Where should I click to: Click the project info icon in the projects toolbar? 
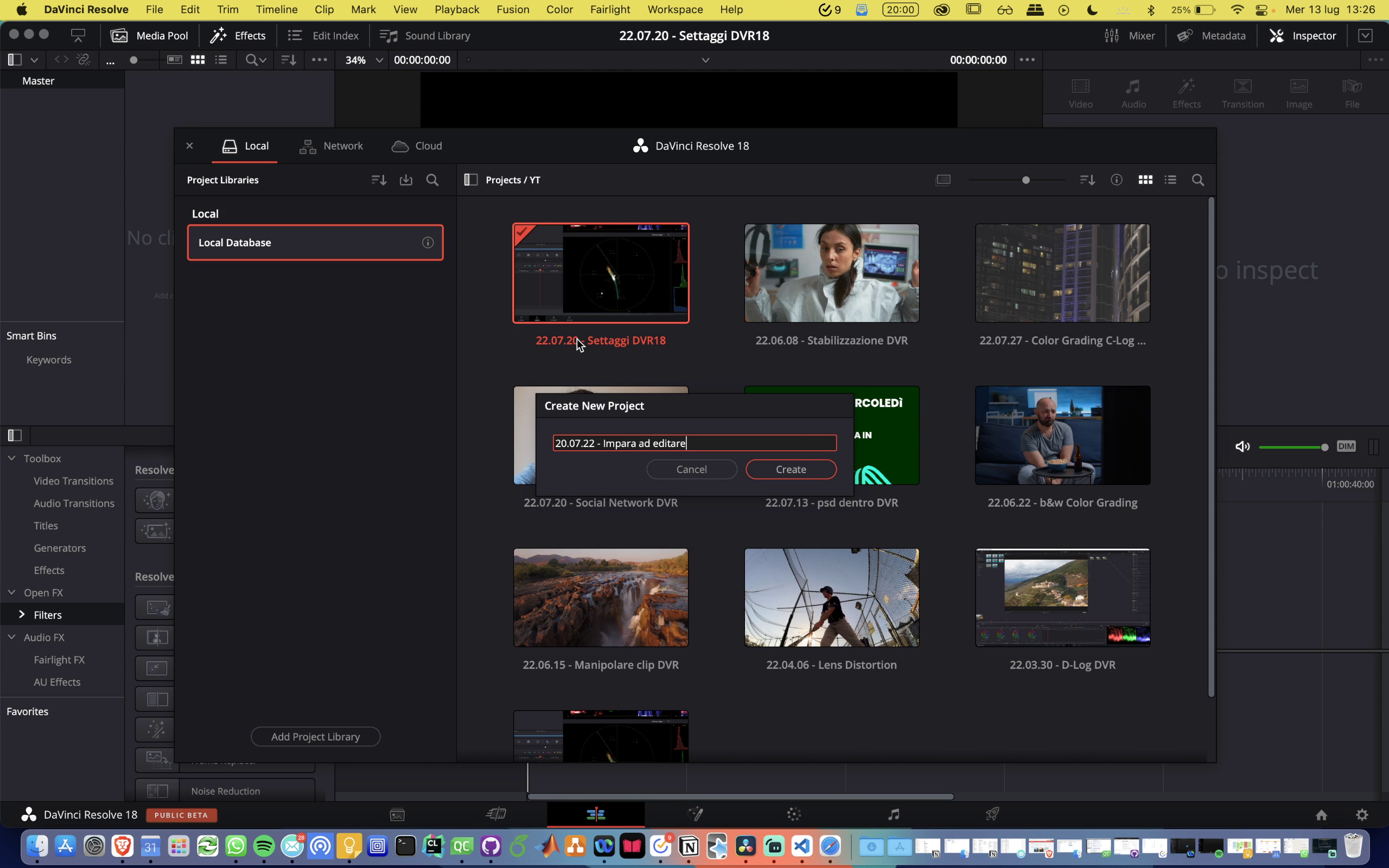(1117, 180)
